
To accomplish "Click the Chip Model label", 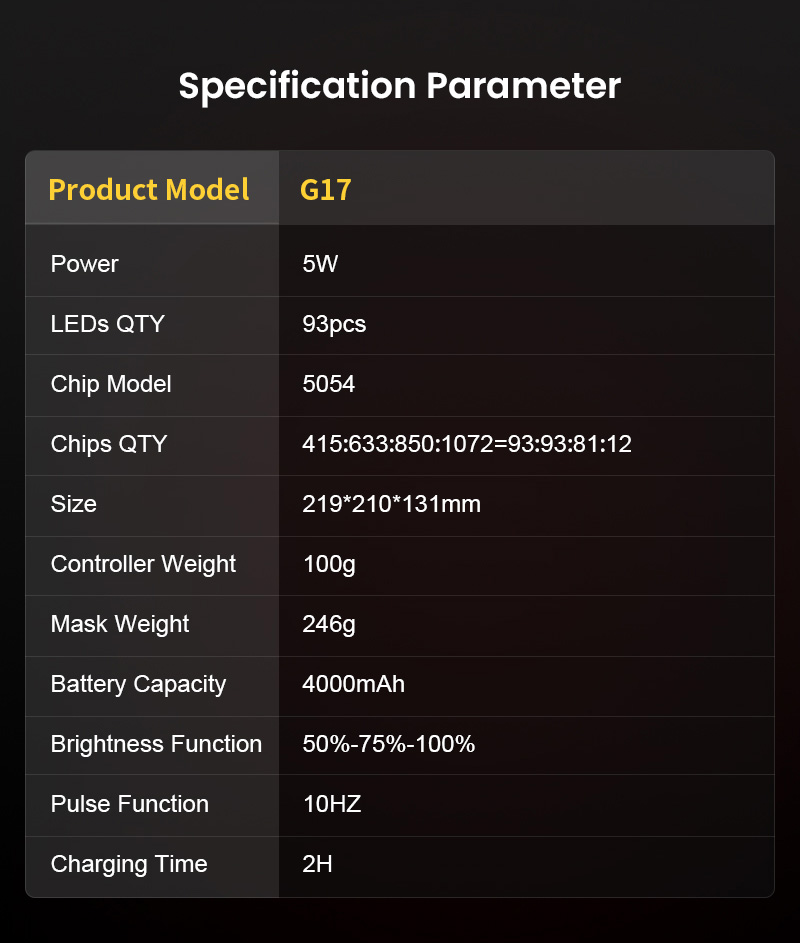I will pos(111,384).
